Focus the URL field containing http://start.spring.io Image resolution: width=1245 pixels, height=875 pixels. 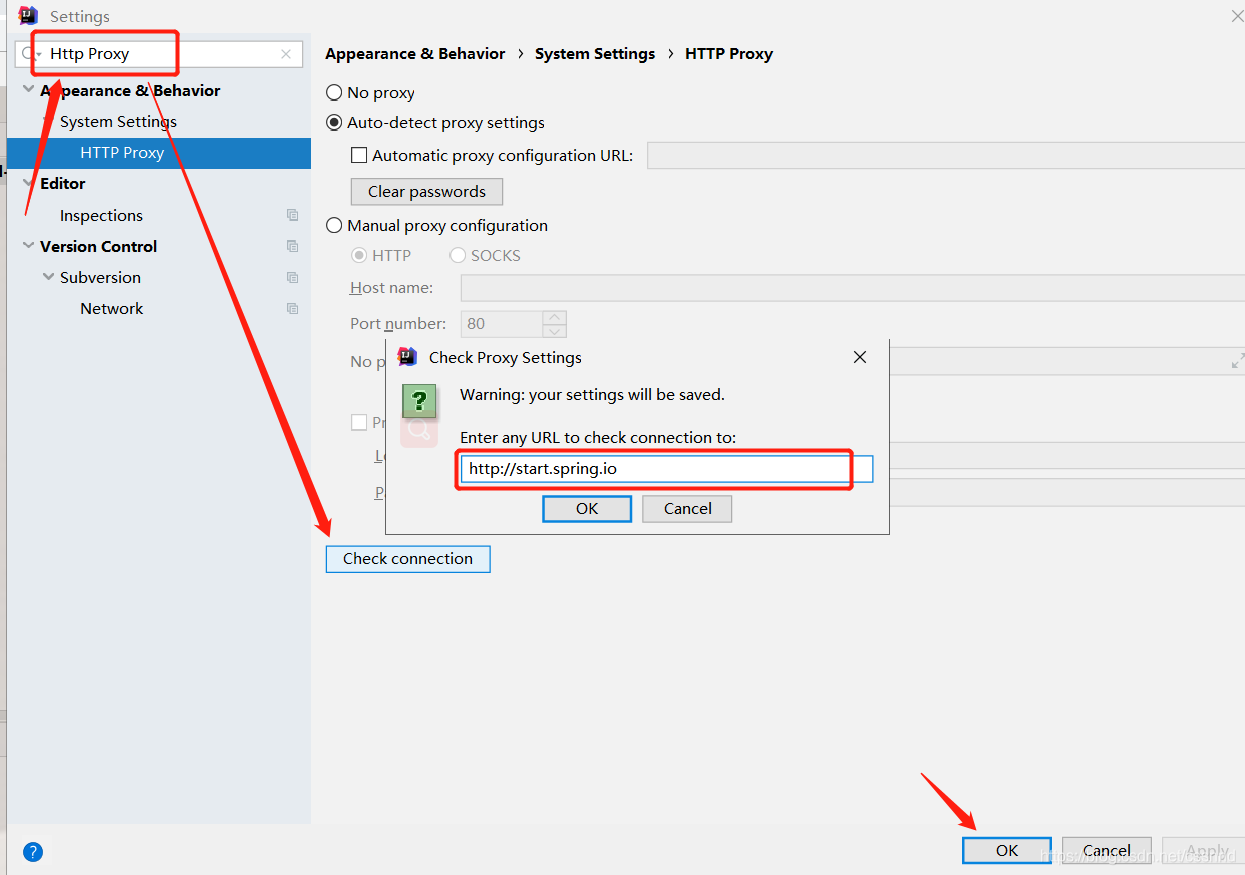point(667,468)
